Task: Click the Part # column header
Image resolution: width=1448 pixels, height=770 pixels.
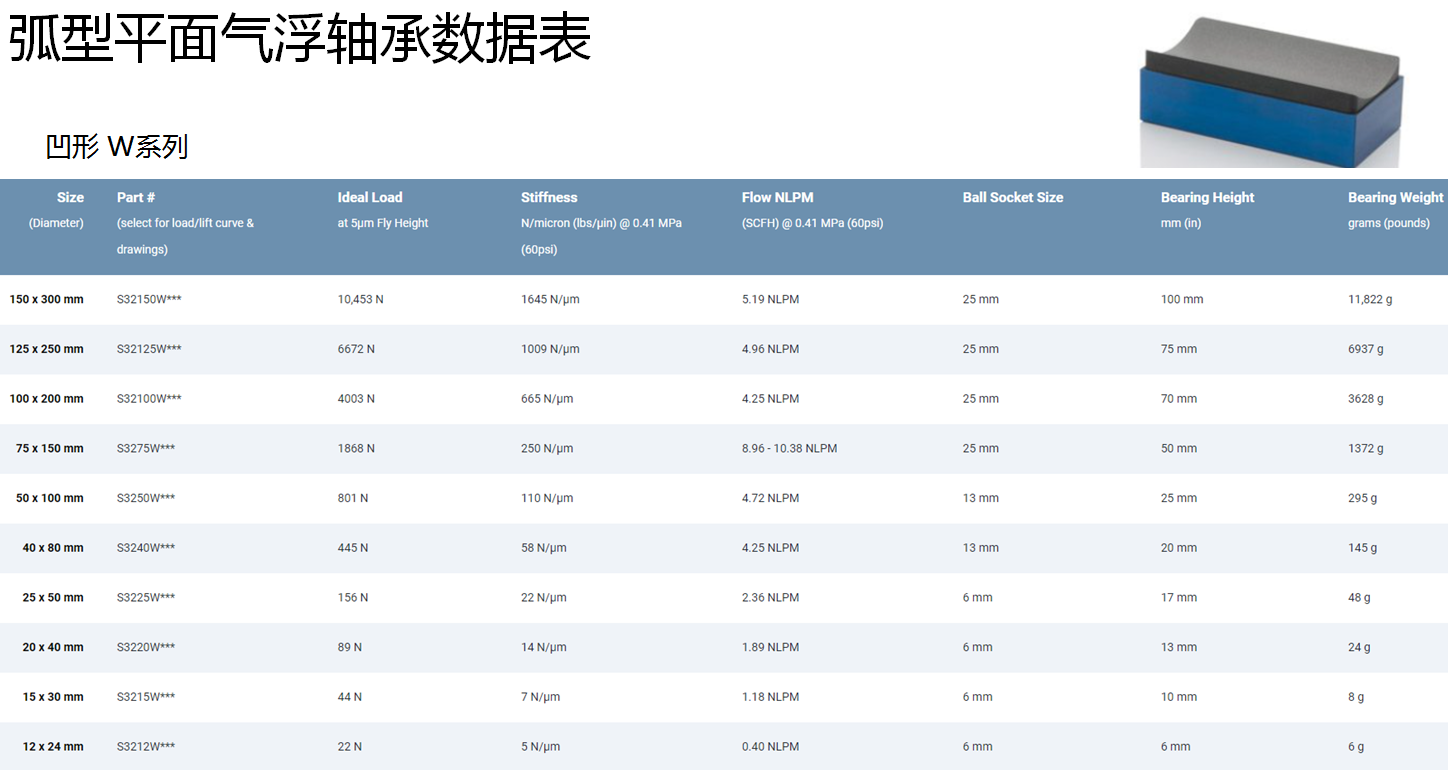Action: pyautogui.click(x=136, y=198)
